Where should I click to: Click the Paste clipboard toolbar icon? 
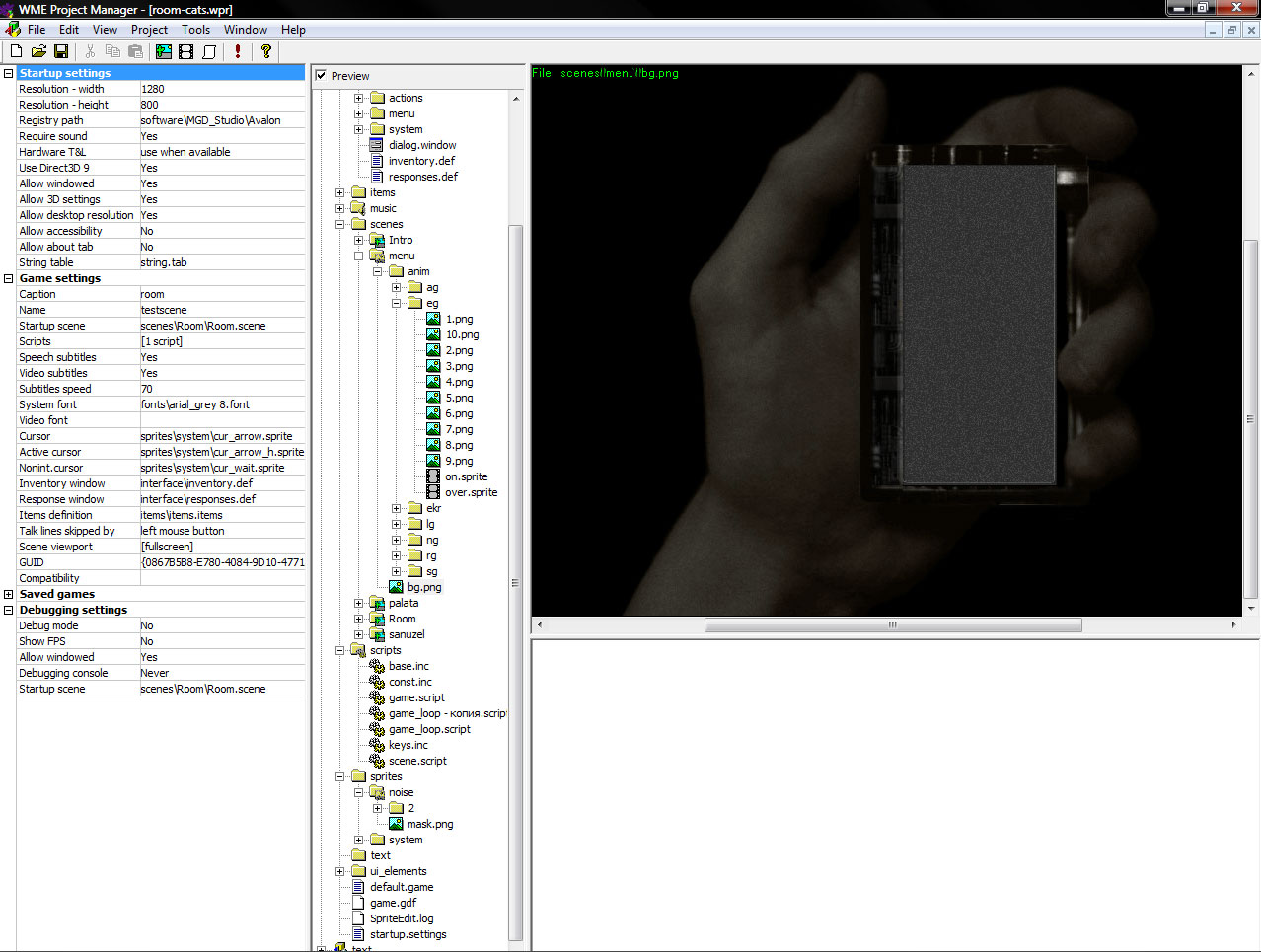pos(135,51)
